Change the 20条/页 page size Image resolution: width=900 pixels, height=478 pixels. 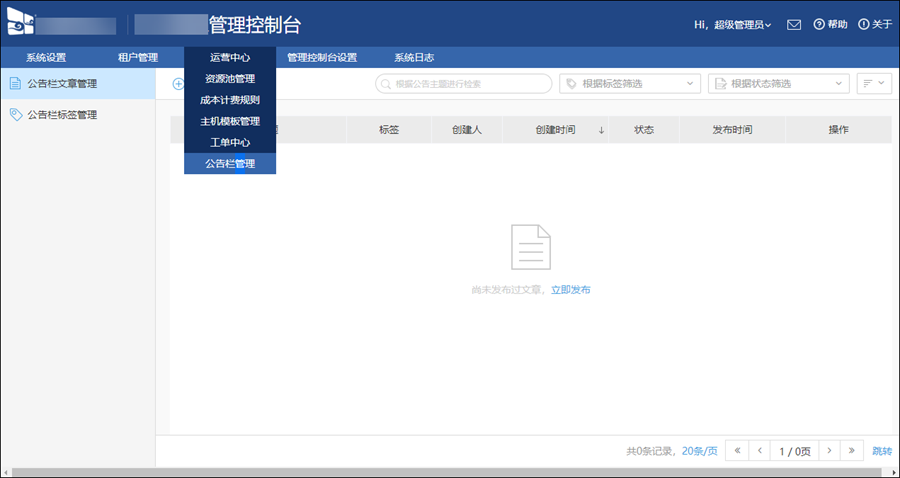pyautogui.click(x=700, y=451)
